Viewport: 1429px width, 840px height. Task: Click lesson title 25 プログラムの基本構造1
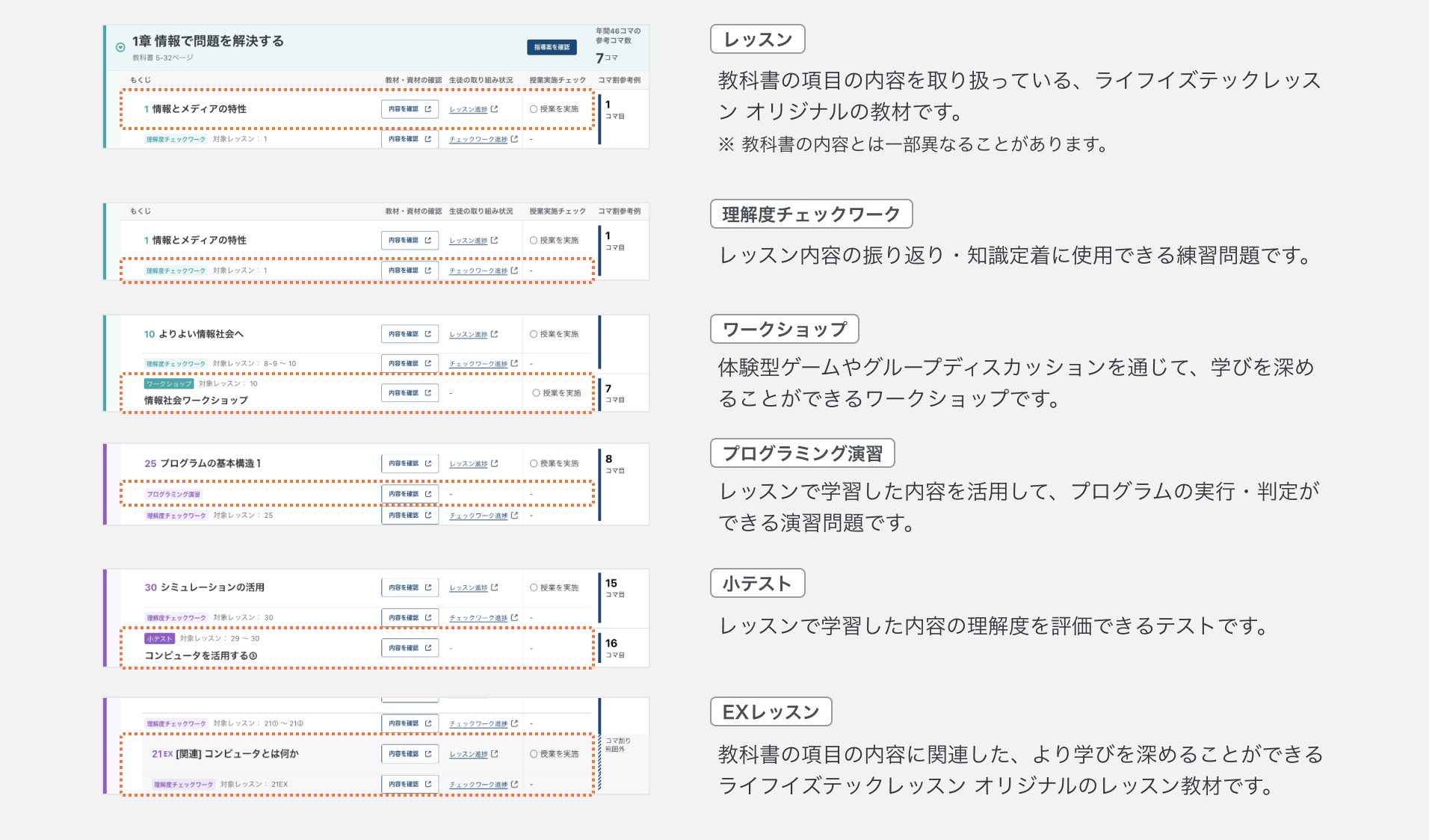(x=203, y=463)
